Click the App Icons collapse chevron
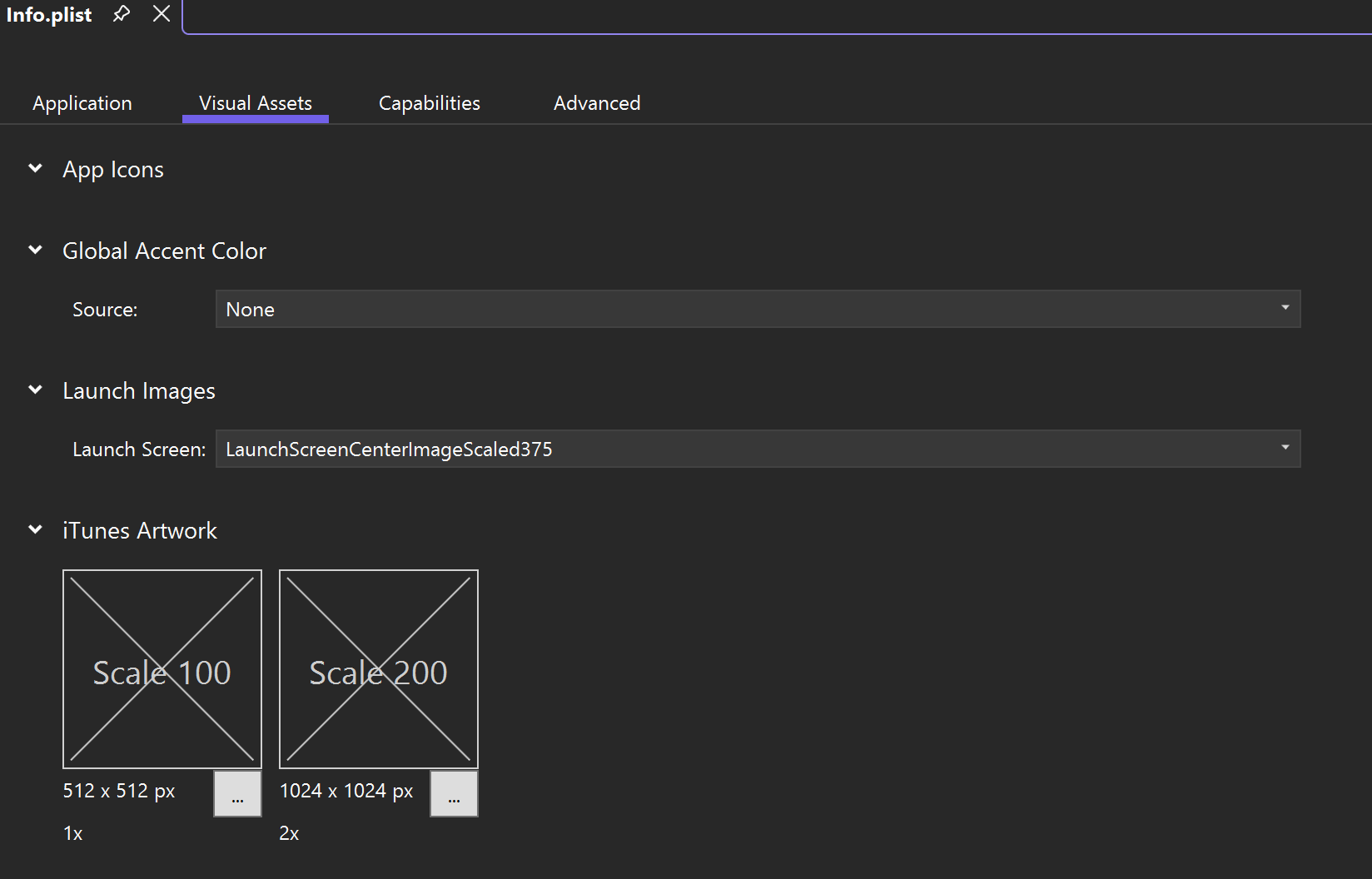 click(x=35, y=168)
